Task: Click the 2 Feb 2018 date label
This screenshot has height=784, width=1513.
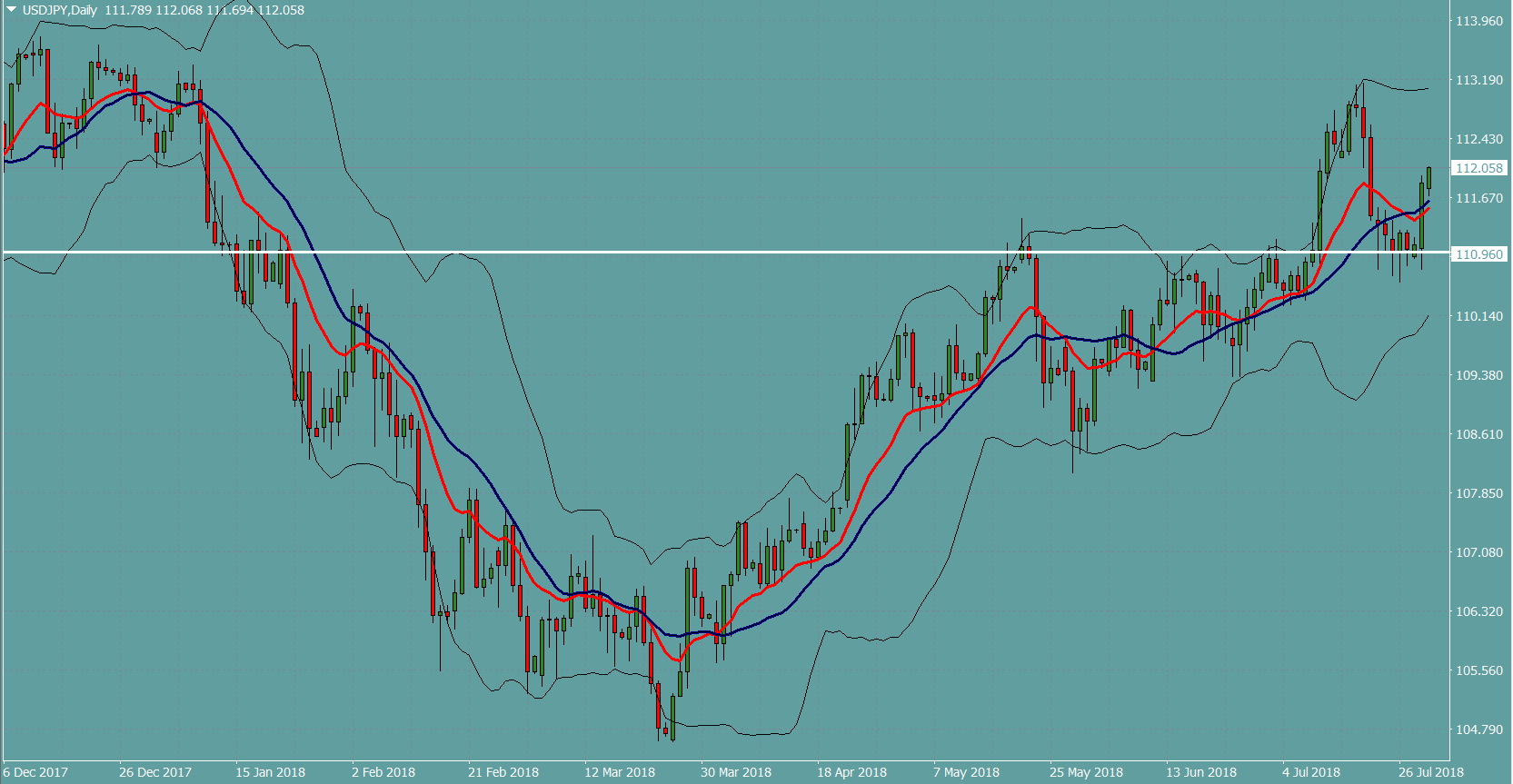Action: coord(383,772)
